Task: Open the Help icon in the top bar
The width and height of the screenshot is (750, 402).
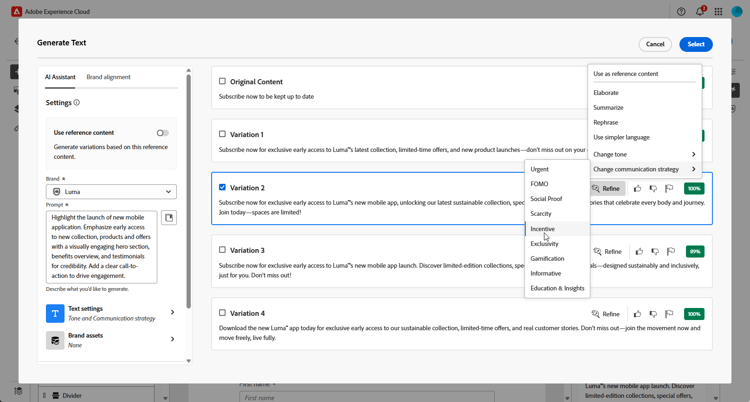Action: tap(681, 11)
